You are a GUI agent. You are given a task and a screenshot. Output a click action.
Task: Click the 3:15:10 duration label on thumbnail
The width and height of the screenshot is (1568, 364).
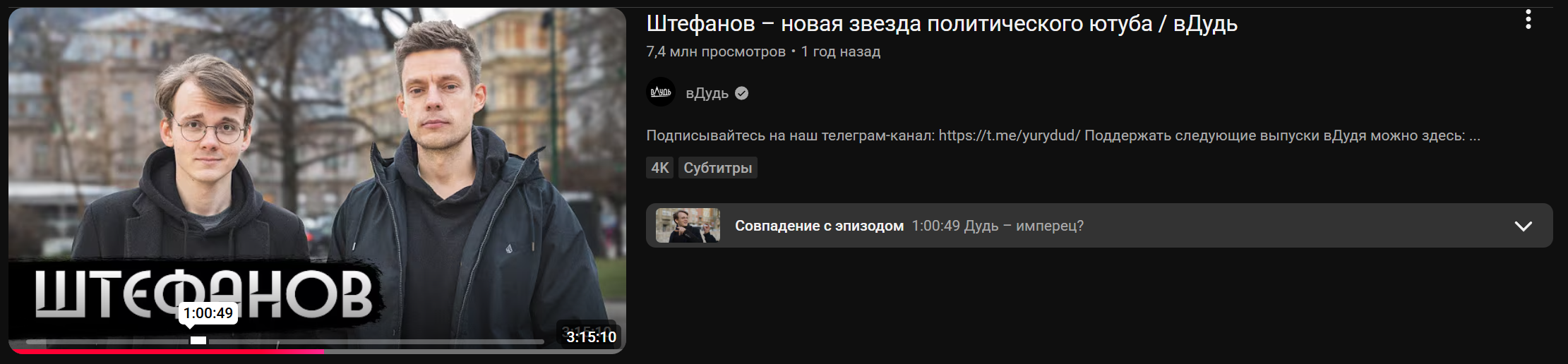click(x=591, y=337)
